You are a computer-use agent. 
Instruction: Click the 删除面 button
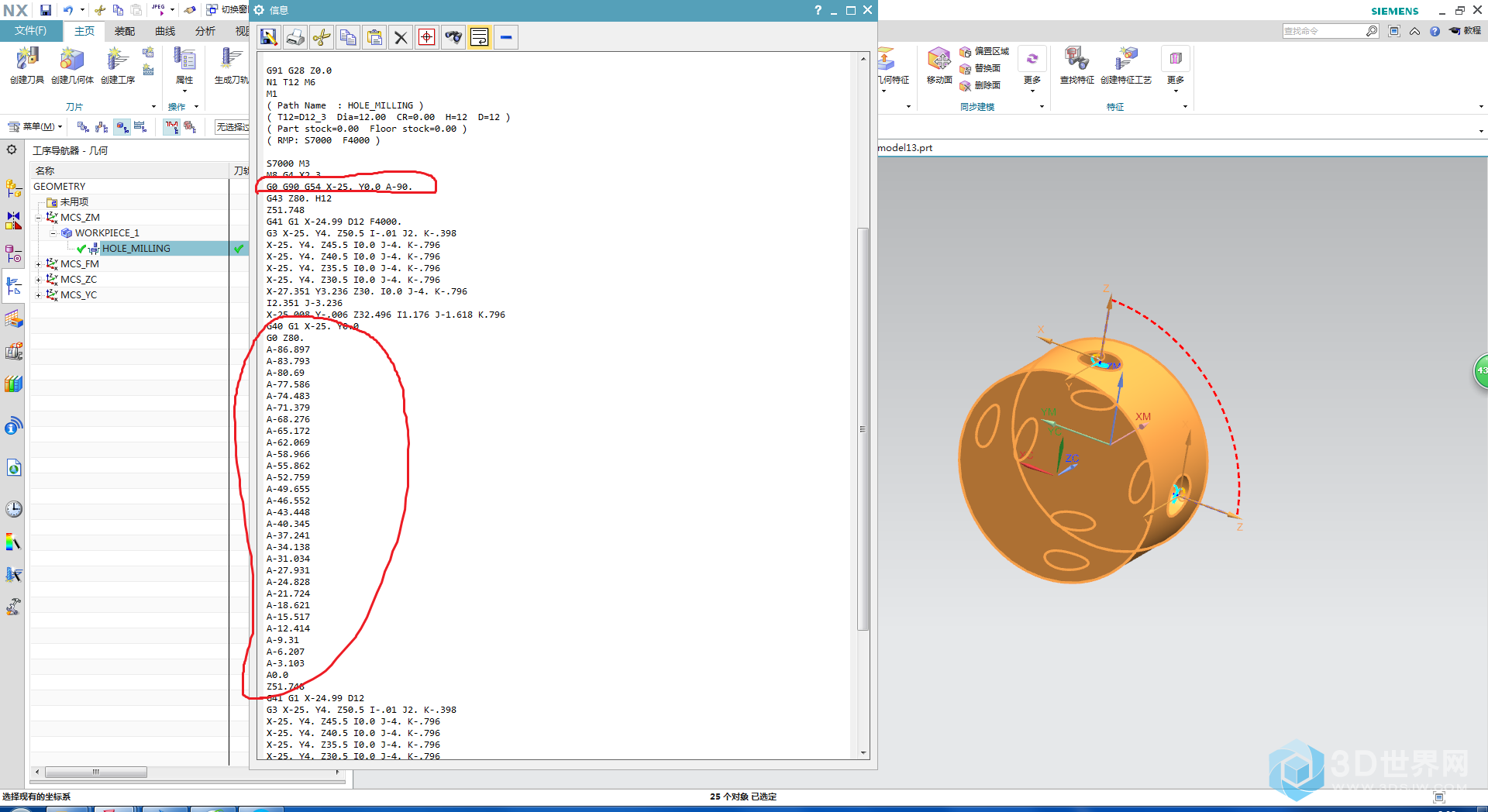coord(980,85)
